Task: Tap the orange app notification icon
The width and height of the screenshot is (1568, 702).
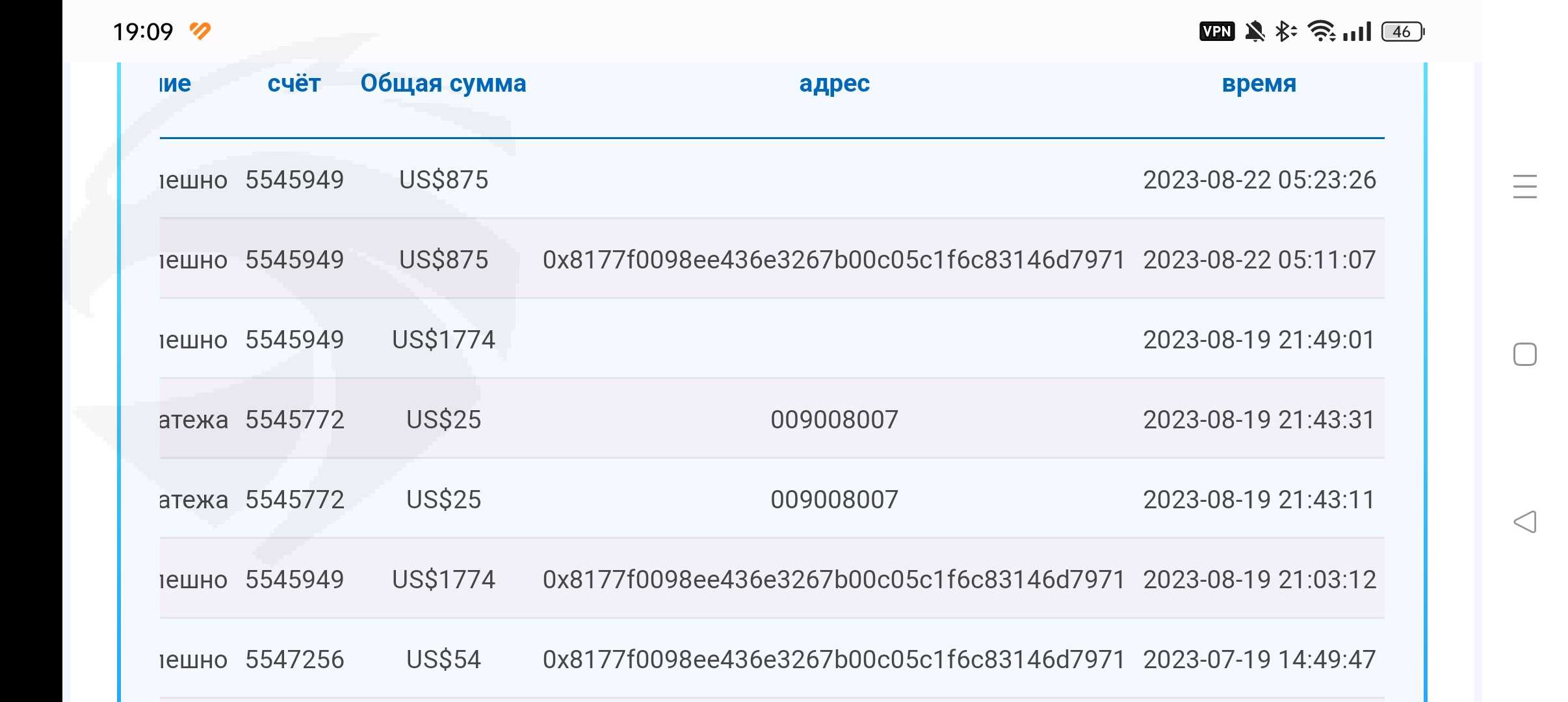Action: (200, 31)
